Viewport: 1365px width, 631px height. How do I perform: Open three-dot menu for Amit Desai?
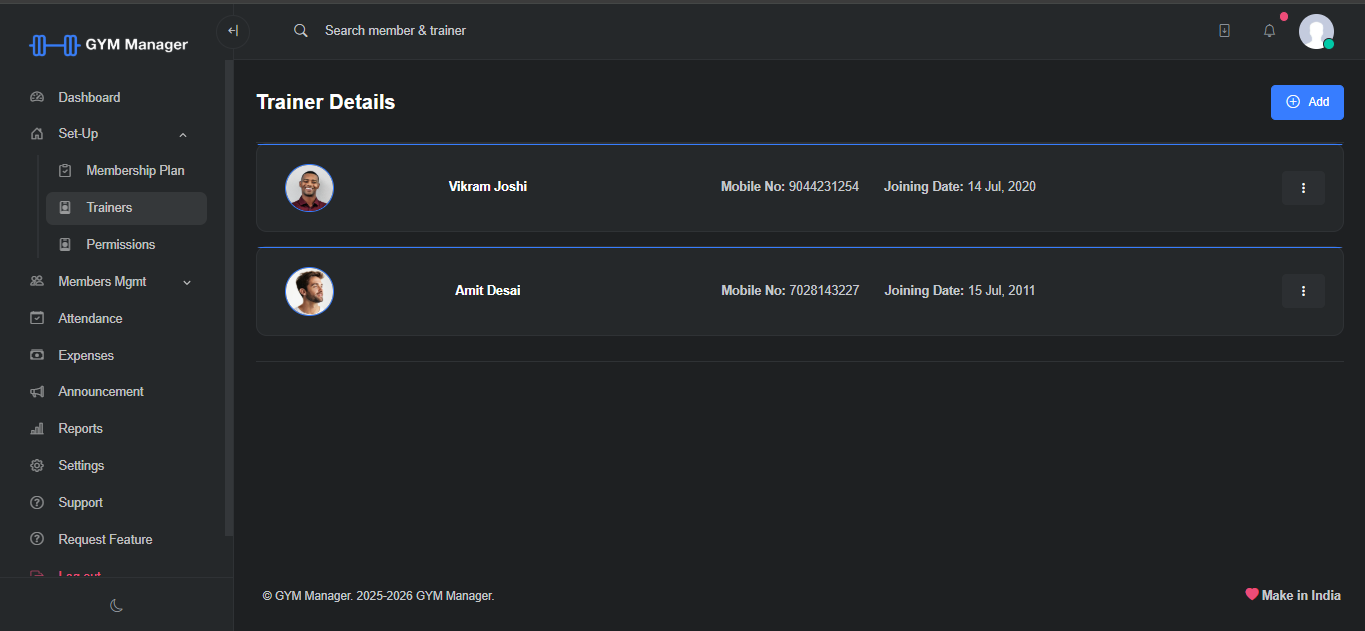pyautogui.click(x=1303, y=291)
